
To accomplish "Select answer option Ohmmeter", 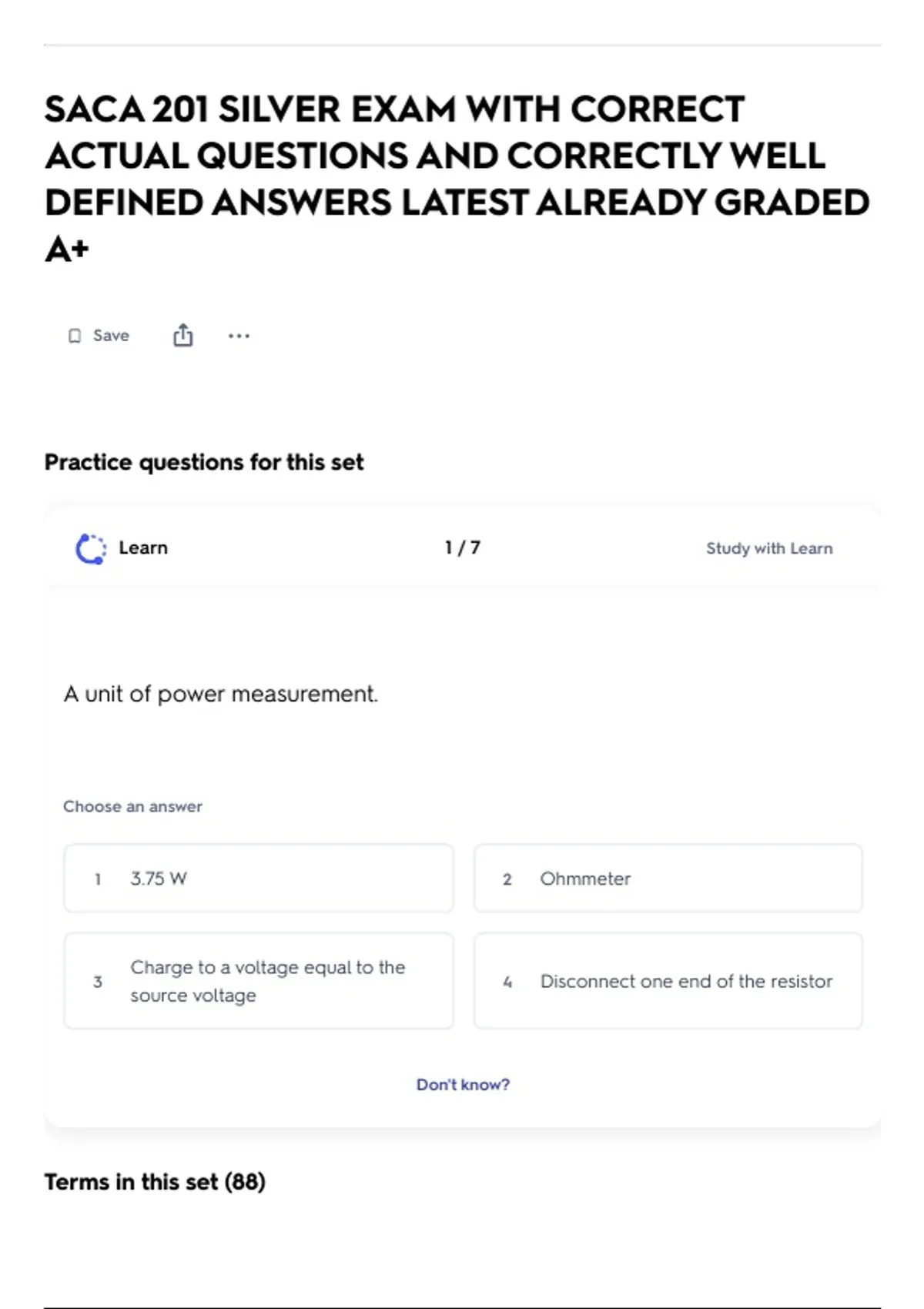I will click(x=668, y=879).
